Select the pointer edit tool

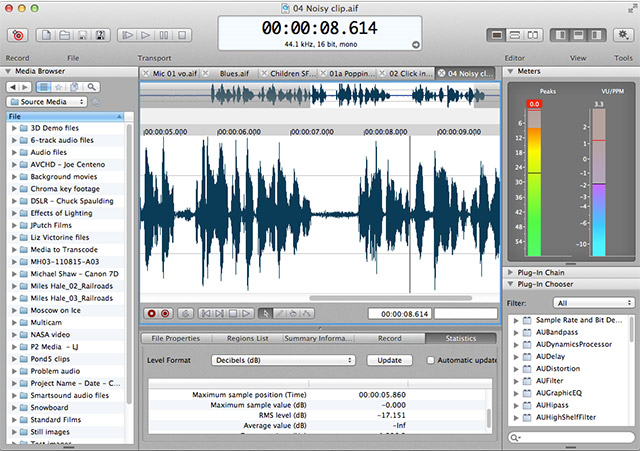click(266, 313)
